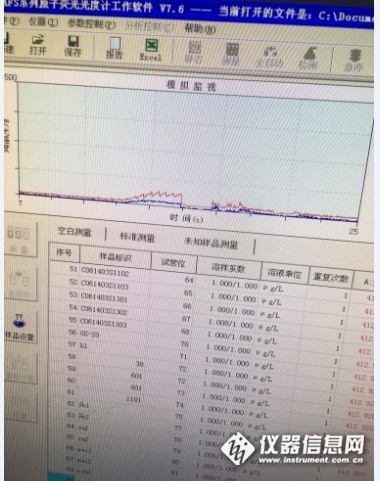Open the 参数控制(P) menu
The height and width of the screenshot is (481, 380).
click(x=91, y=24)
